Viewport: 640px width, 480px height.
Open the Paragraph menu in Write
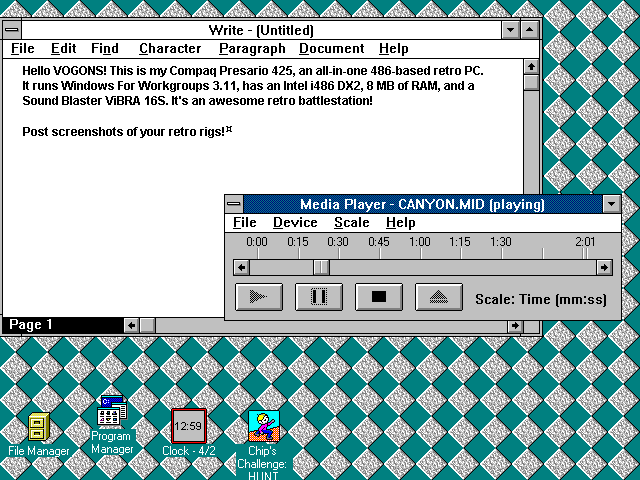[x=252, y=49]
